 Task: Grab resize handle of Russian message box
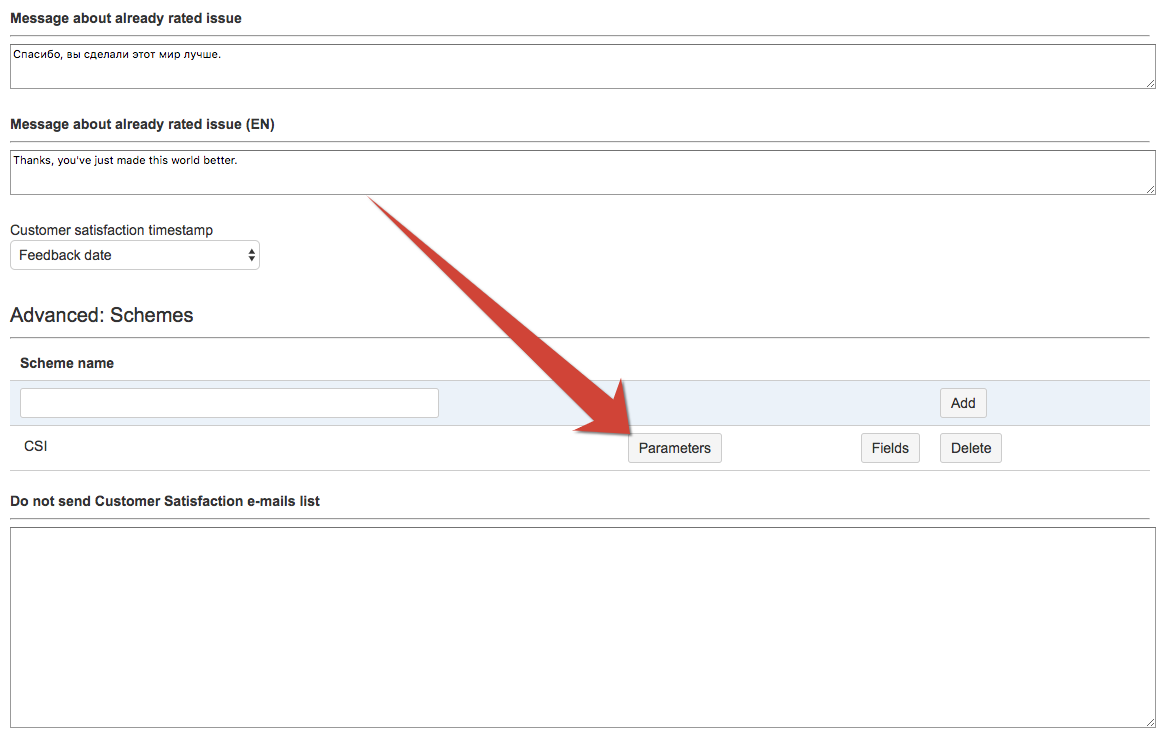[1151, 83]
